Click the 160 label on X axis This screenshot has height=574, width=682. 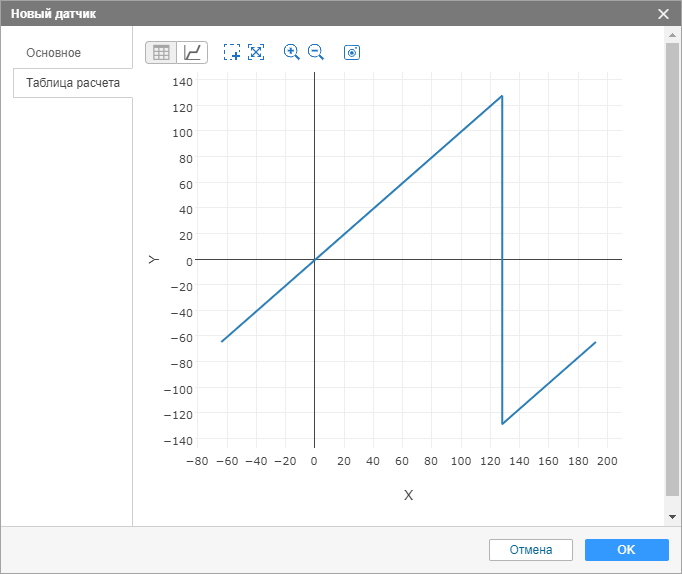coord(548,461)
